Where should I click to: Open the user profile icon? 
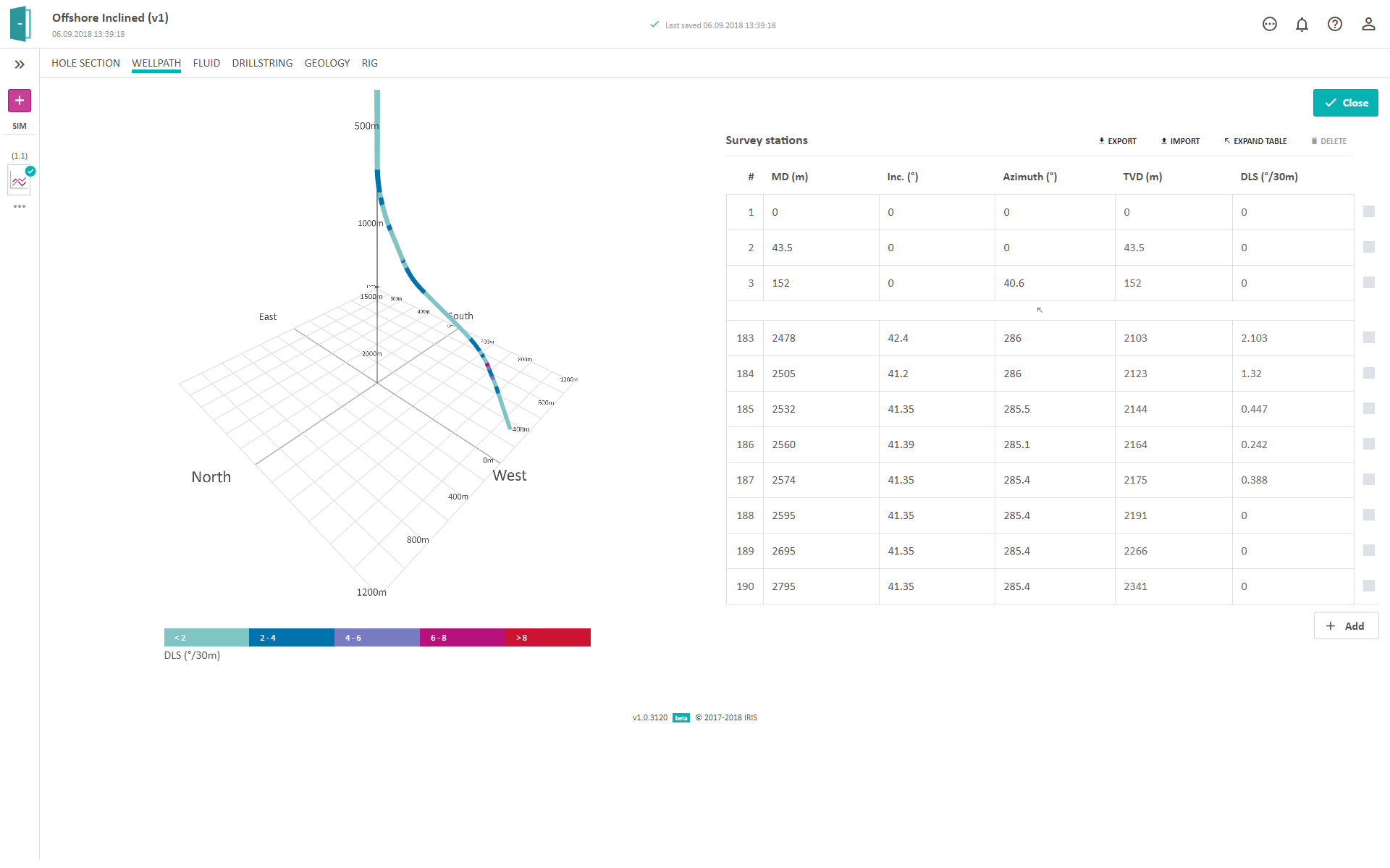tap(1368, 24)
